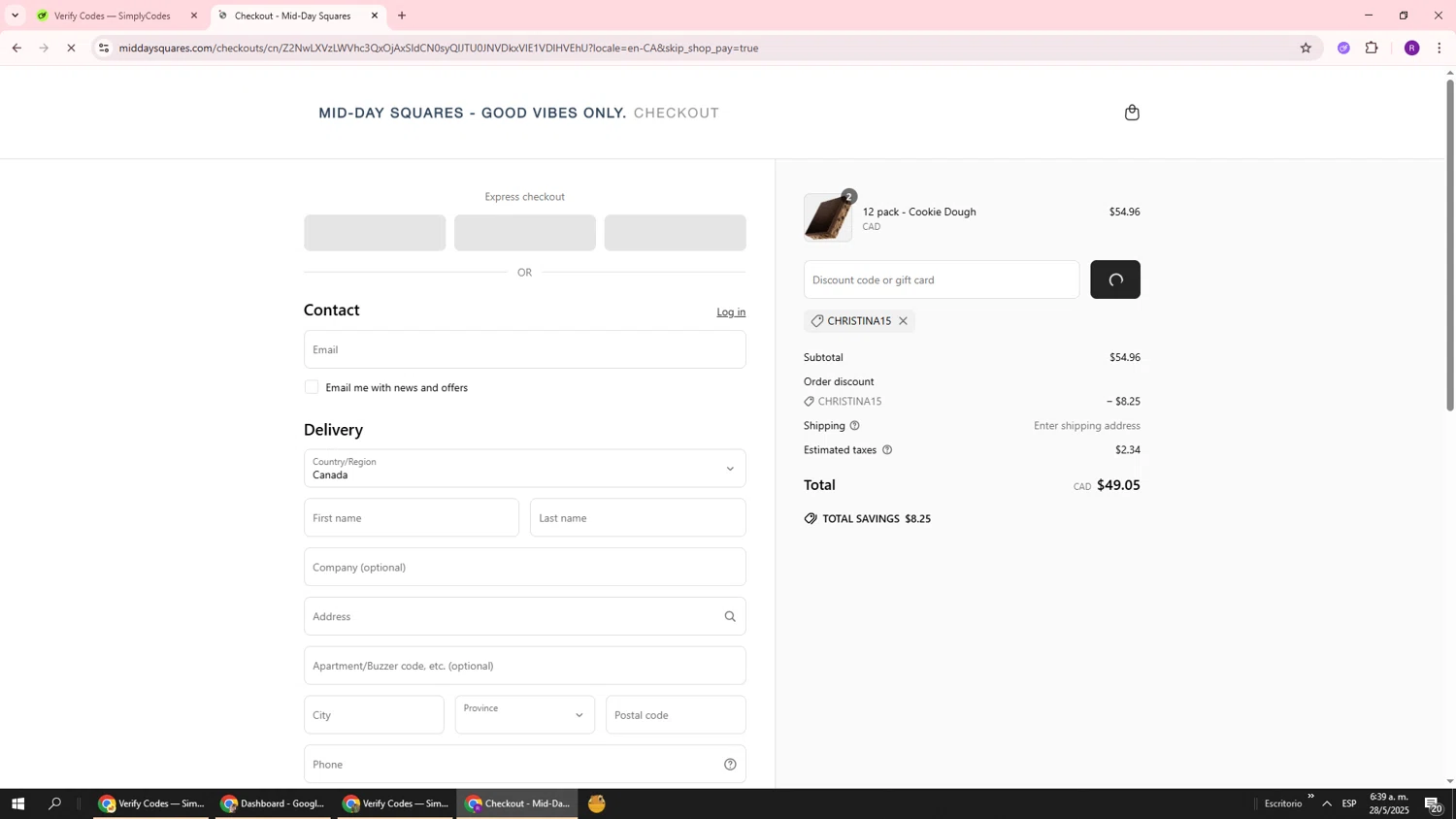Show hidden system tray icons

tap(1327, 803)
